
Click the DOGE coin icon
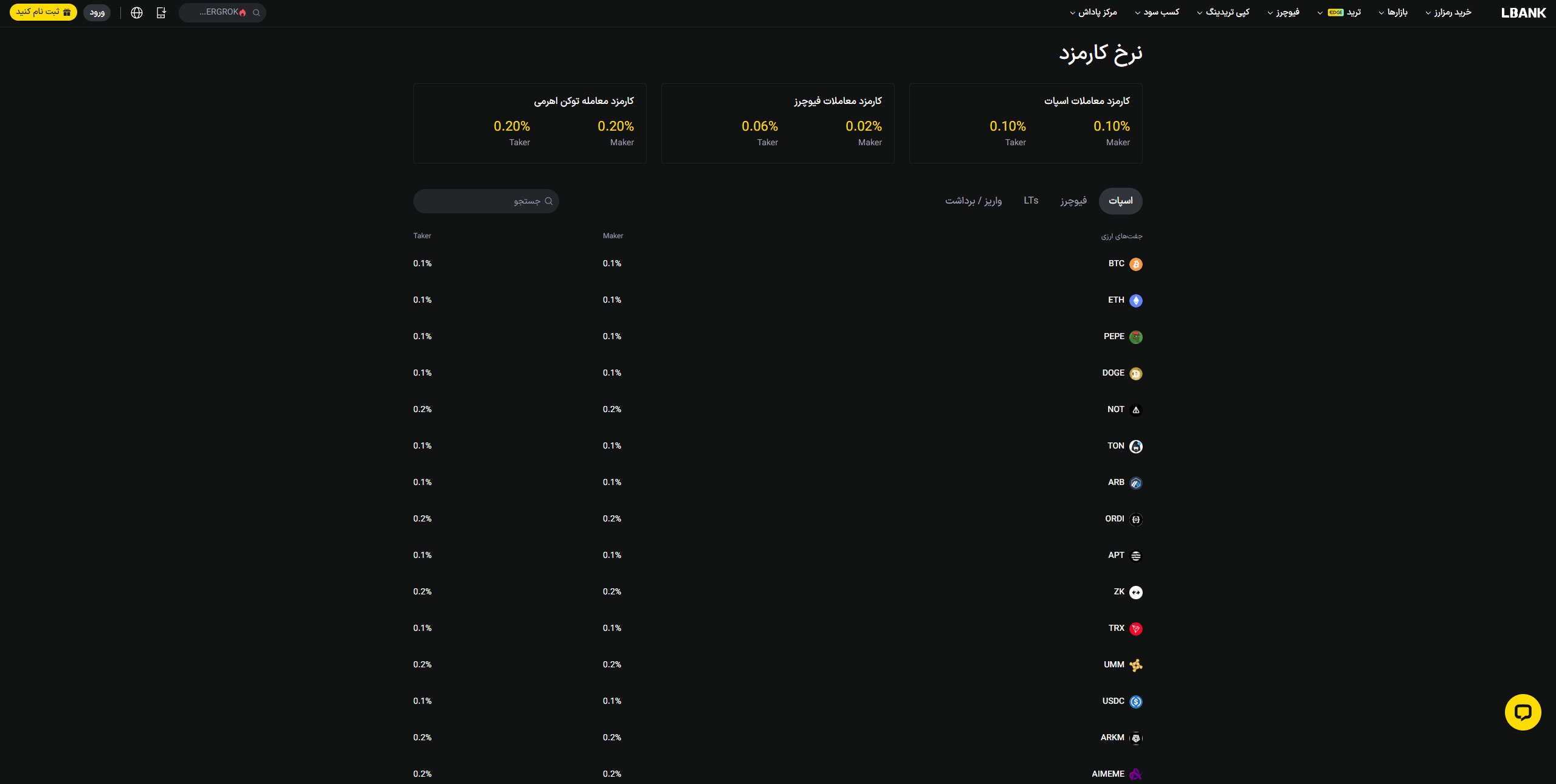[x=1135, y=374]
